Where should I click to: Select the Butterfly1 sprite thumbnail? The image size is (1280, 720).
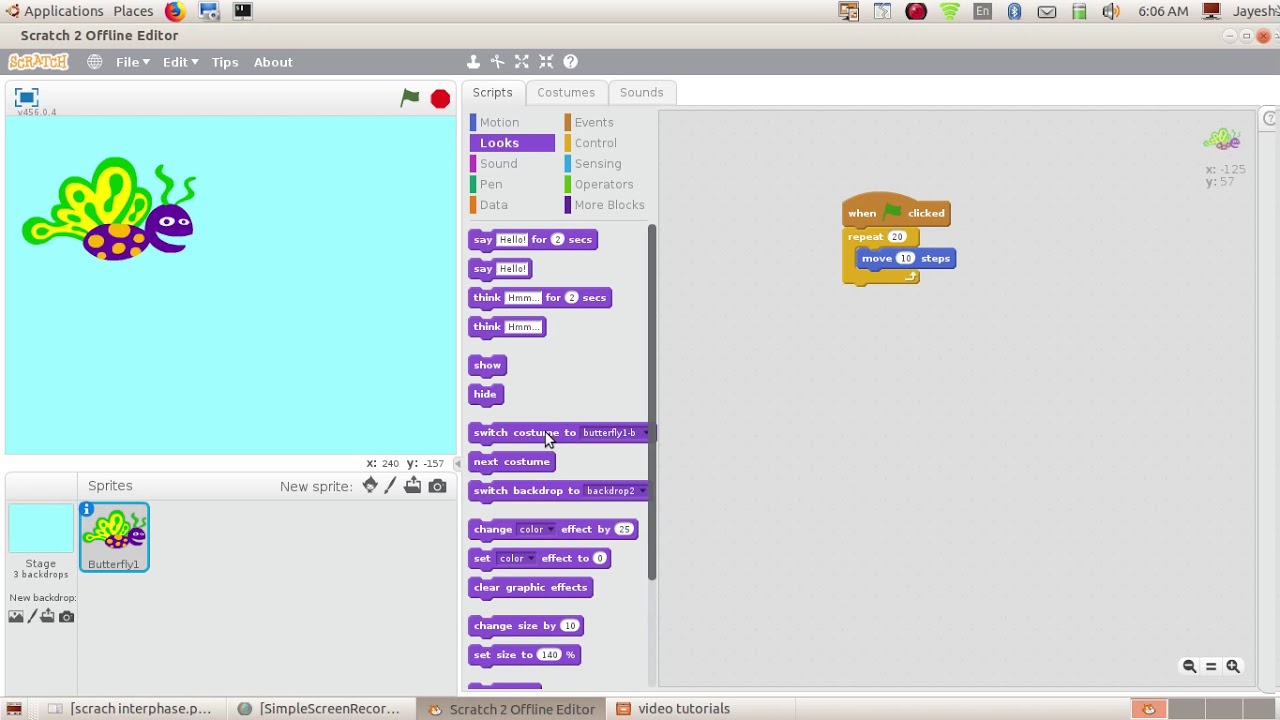point(114,537)
